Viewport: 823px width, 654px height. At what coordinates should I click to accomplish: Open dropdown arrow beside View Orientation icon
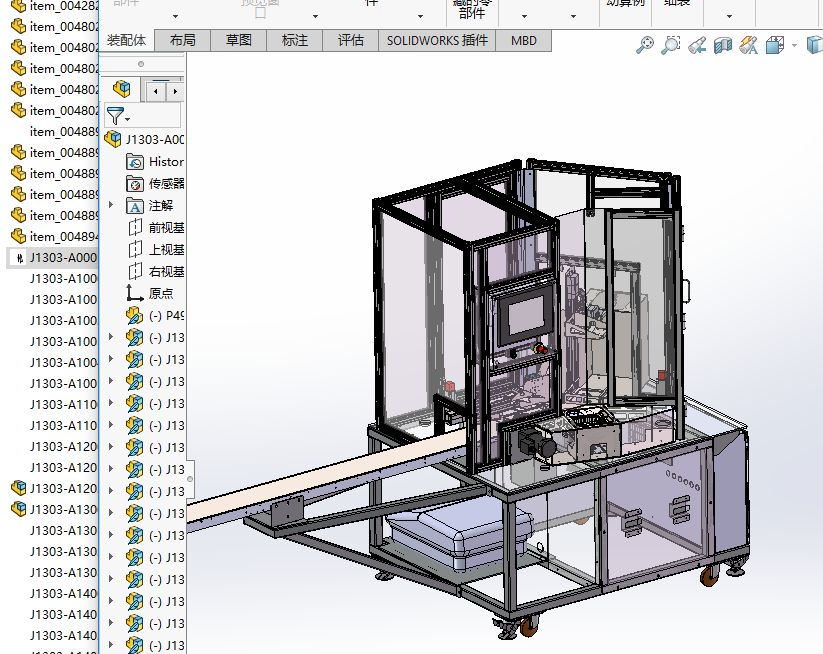point(794,45)
